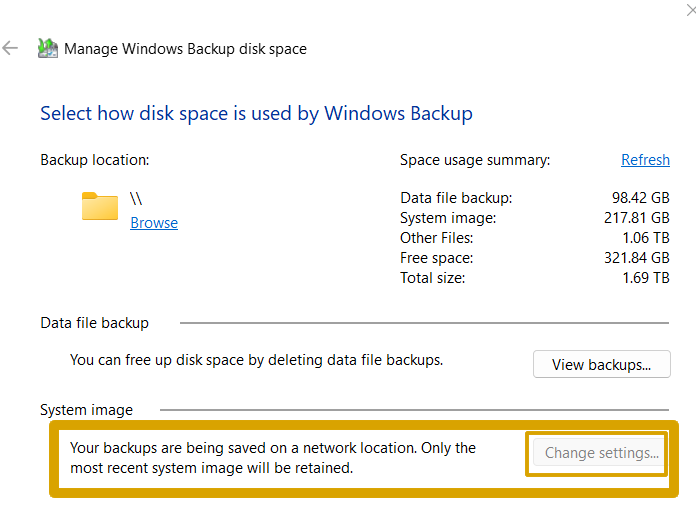This screenshot has width=696, height=507.
Task: Click the System image section header
Action: tap(86, 409)
